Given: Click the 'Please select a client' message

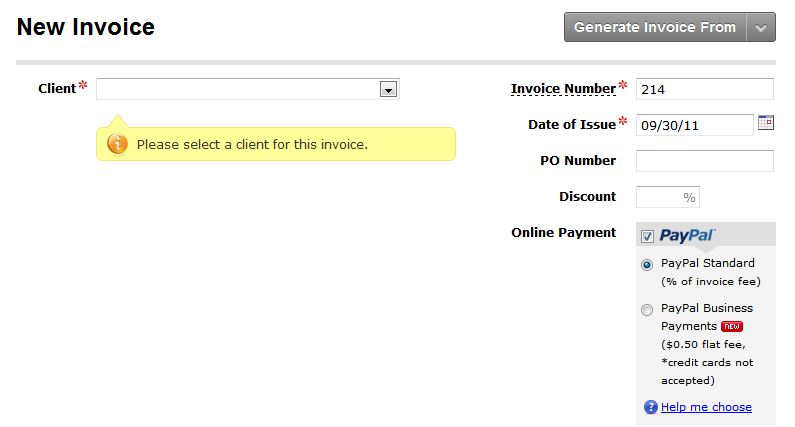Looking at the screenshot, I should click(x=252, y=145).
